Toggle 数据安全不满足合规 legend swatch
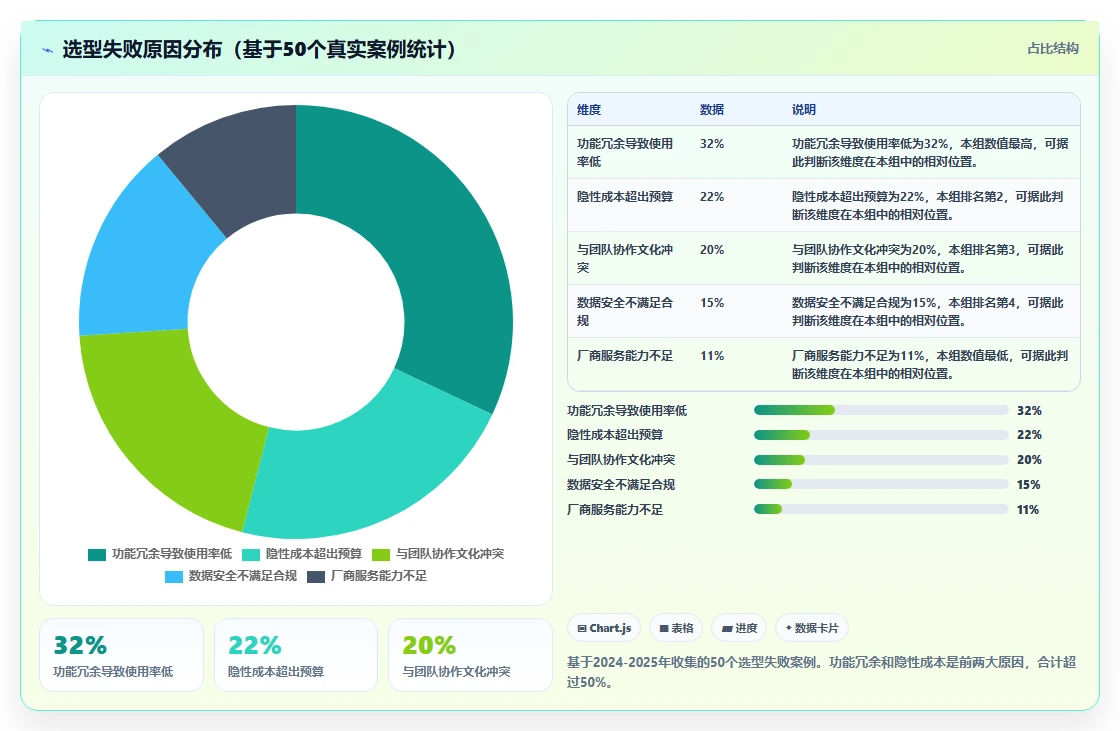The height and width of the screenshot is (731, 1120). [x=174, y=577]
